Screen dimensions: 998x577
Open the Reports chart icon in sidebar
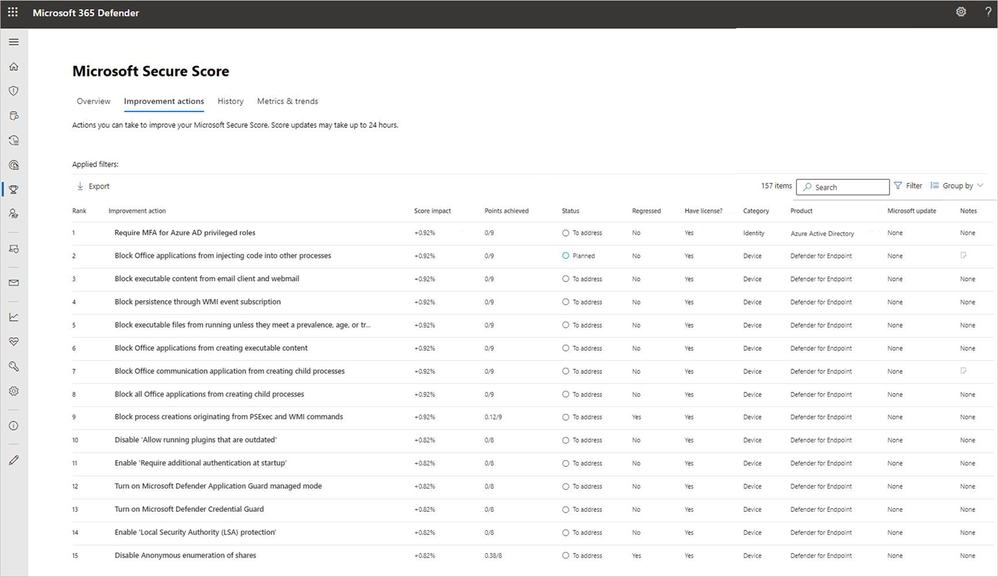[x=13, y=317]
